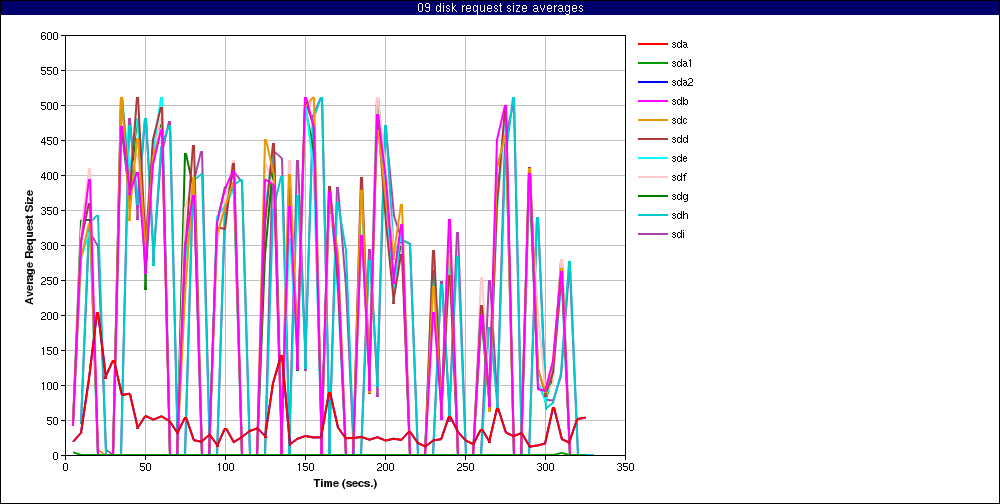
Task: Click the chart title '09 disk request size averages'
Action: [x=499, y=8]
